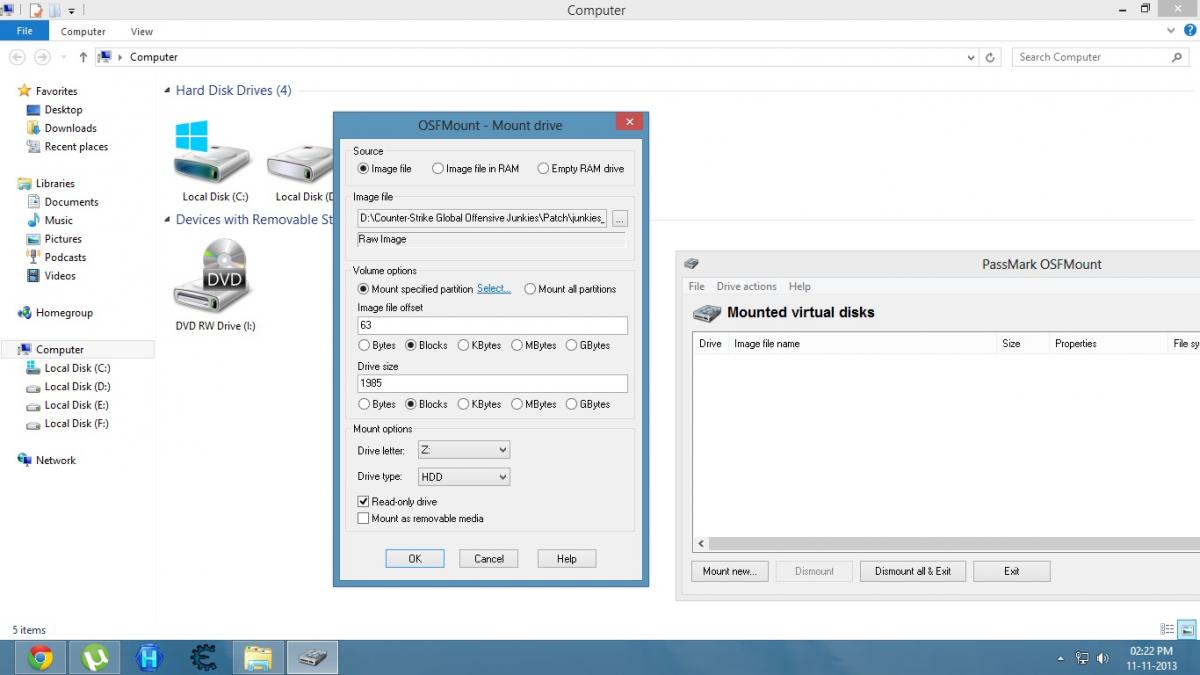
Task: Open Quick Access Toolbar customize dropdown
Action: coord(72,10)
